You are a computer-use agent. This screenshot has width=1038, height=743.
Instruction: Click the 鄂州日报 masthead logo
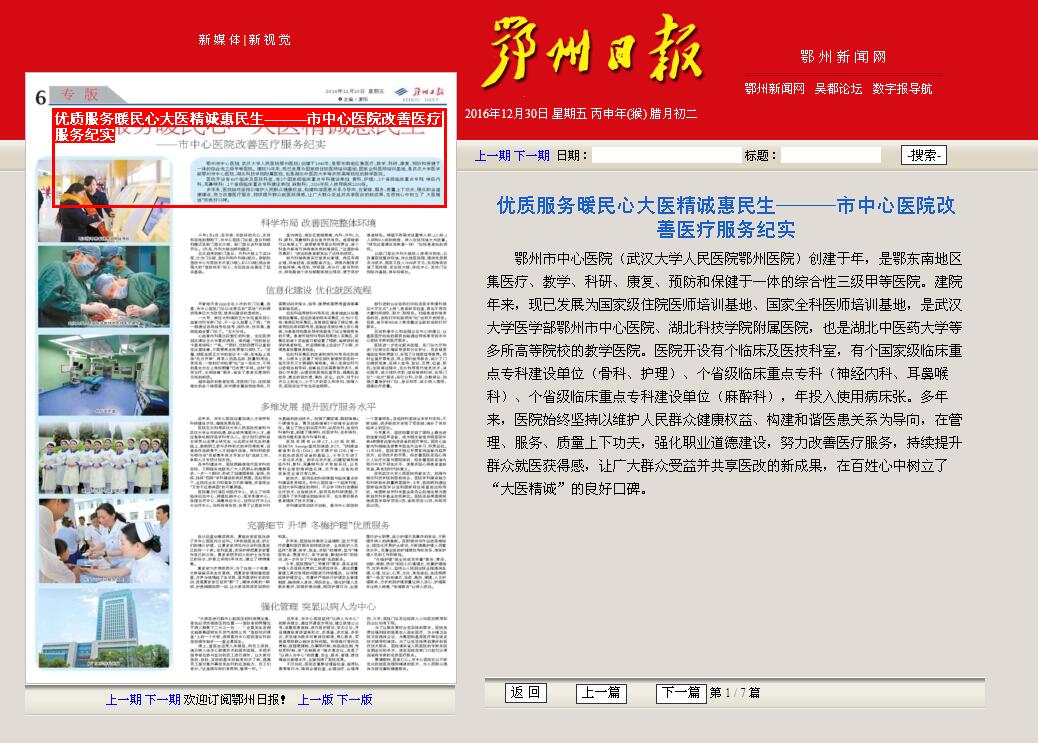(594, 51)
